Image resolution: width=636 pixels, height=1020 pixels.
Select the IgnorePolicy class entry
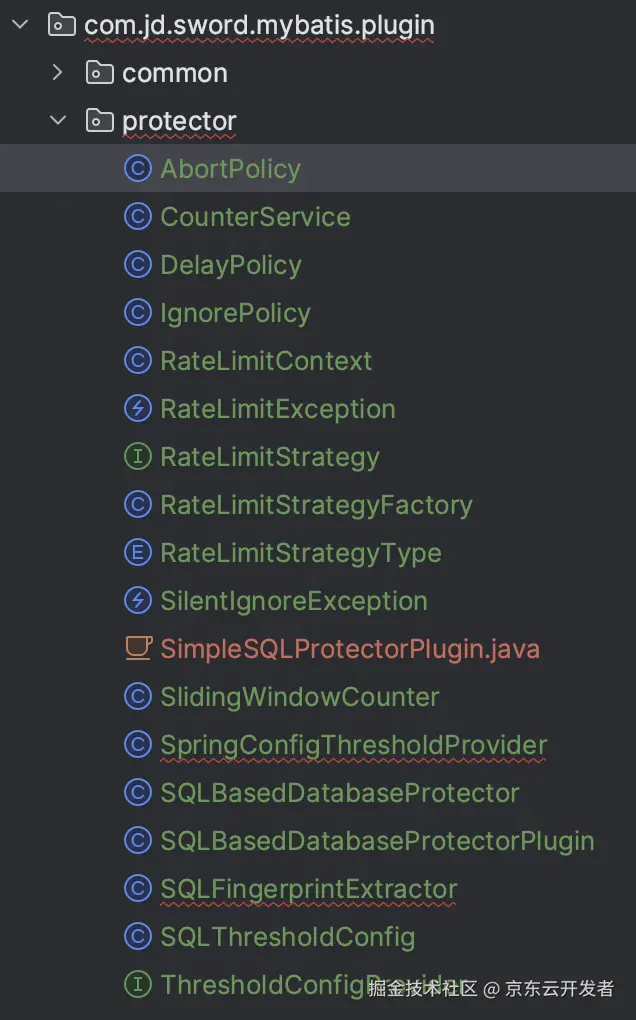[x=235, y=313]
